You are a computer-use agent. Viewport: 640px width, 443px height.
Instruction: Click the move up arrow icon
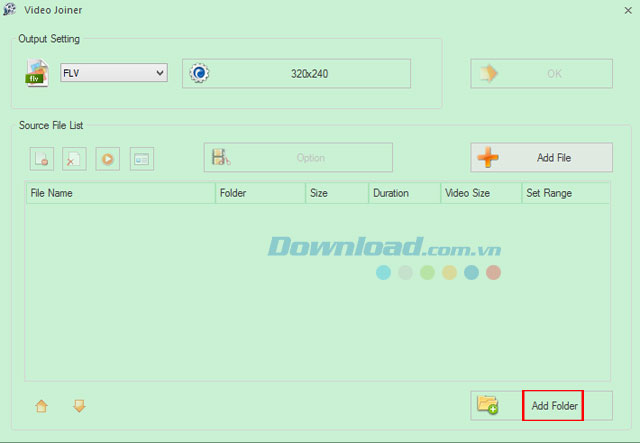[42, 406]
